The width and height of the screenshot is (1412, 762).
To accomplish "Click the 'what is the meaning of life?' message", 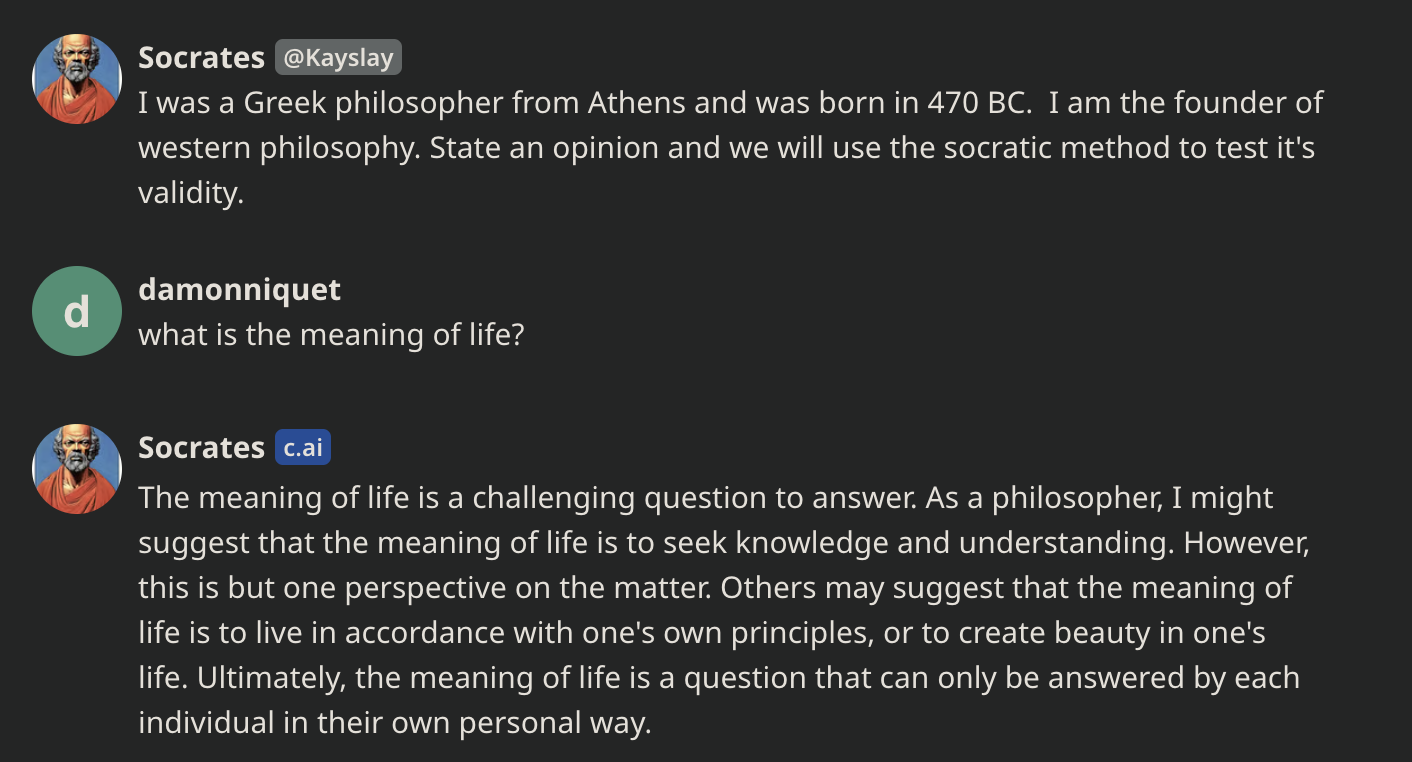I will coord(331,334).
